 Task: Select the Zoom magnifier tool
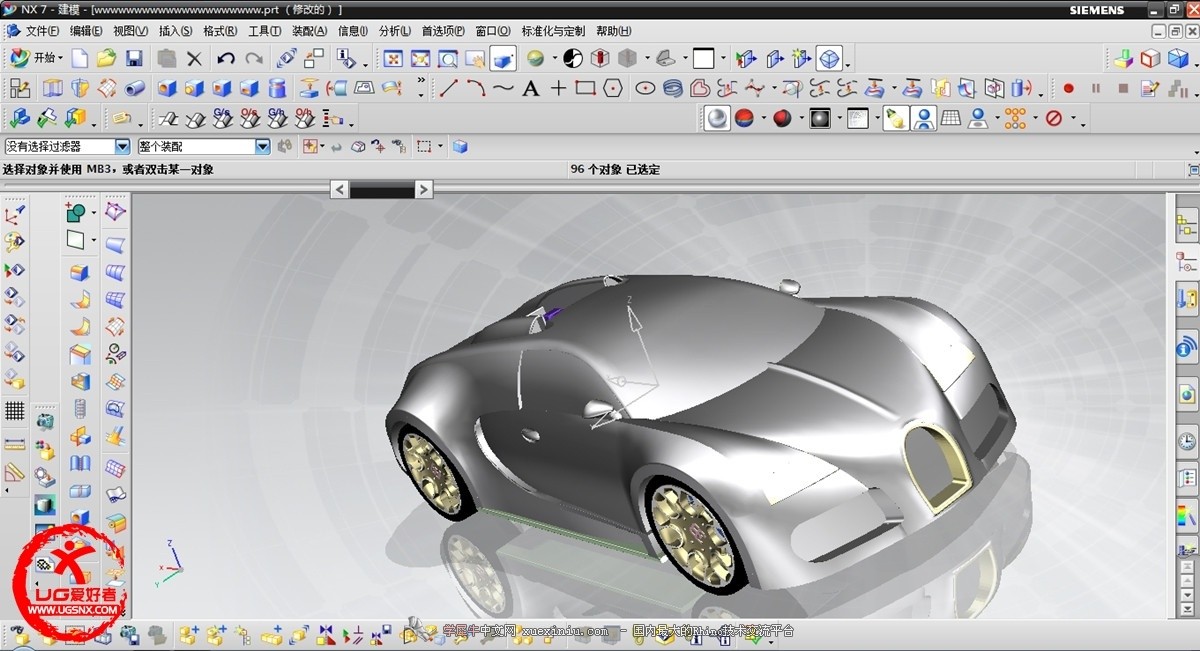click(447, 59)
